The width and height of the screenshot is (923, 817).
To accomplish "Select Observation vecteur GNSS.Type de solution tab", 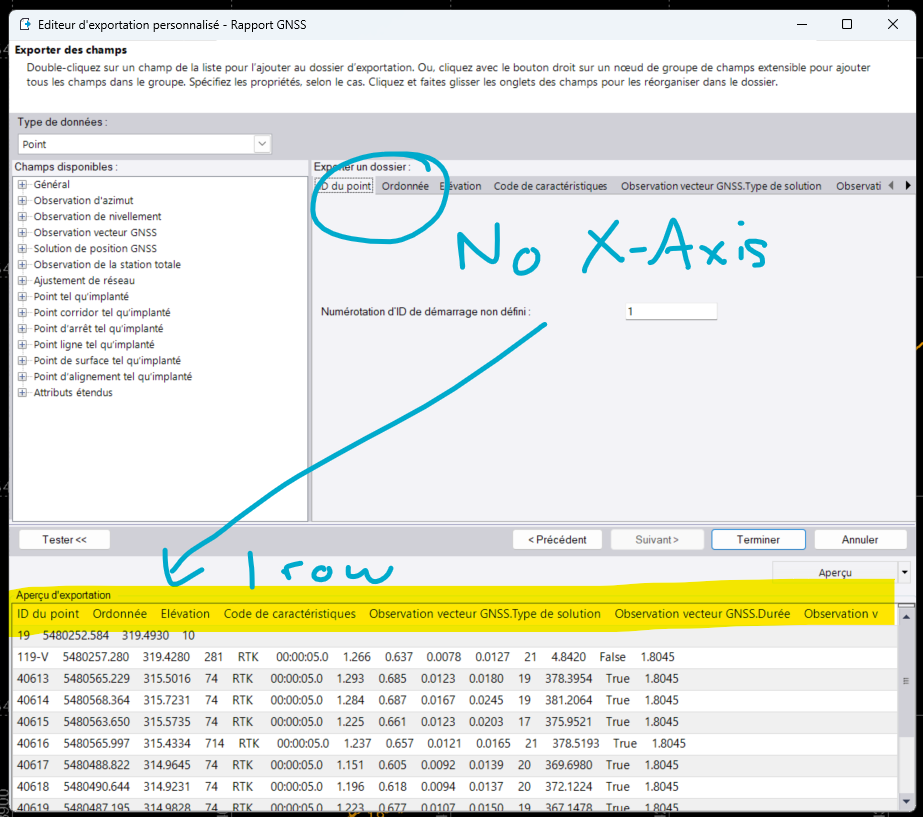I will (x=721, y=186).
